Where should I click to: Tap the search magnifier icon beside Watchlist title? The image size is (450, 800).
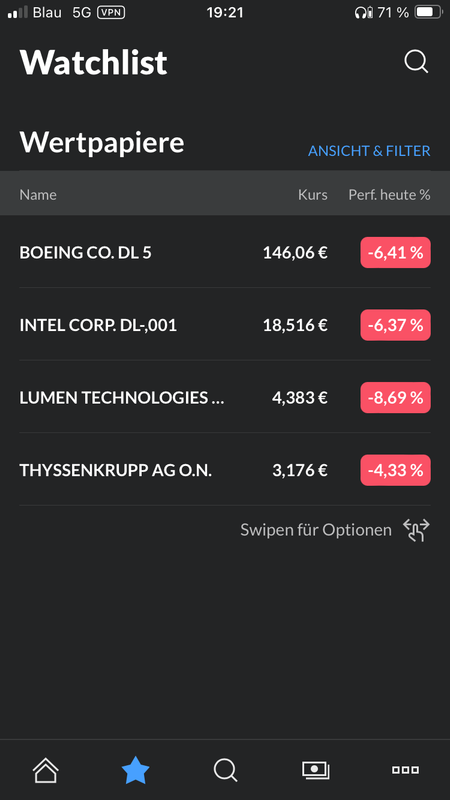(x=416, y=62)
